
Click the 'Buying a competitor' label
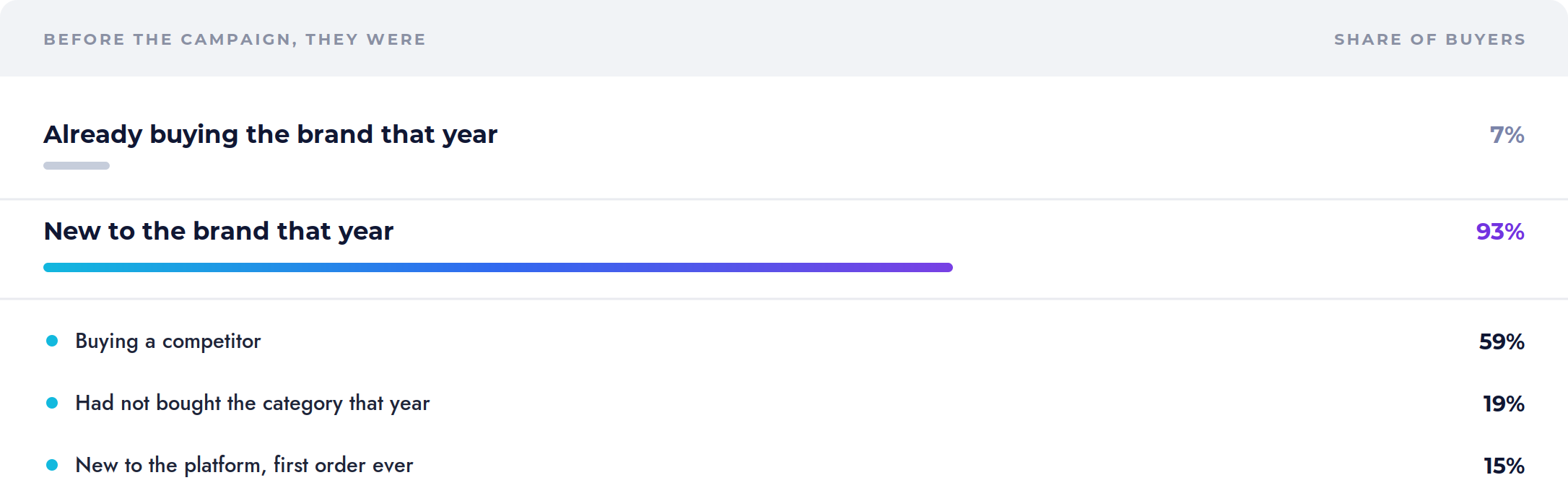click(168, 341)
